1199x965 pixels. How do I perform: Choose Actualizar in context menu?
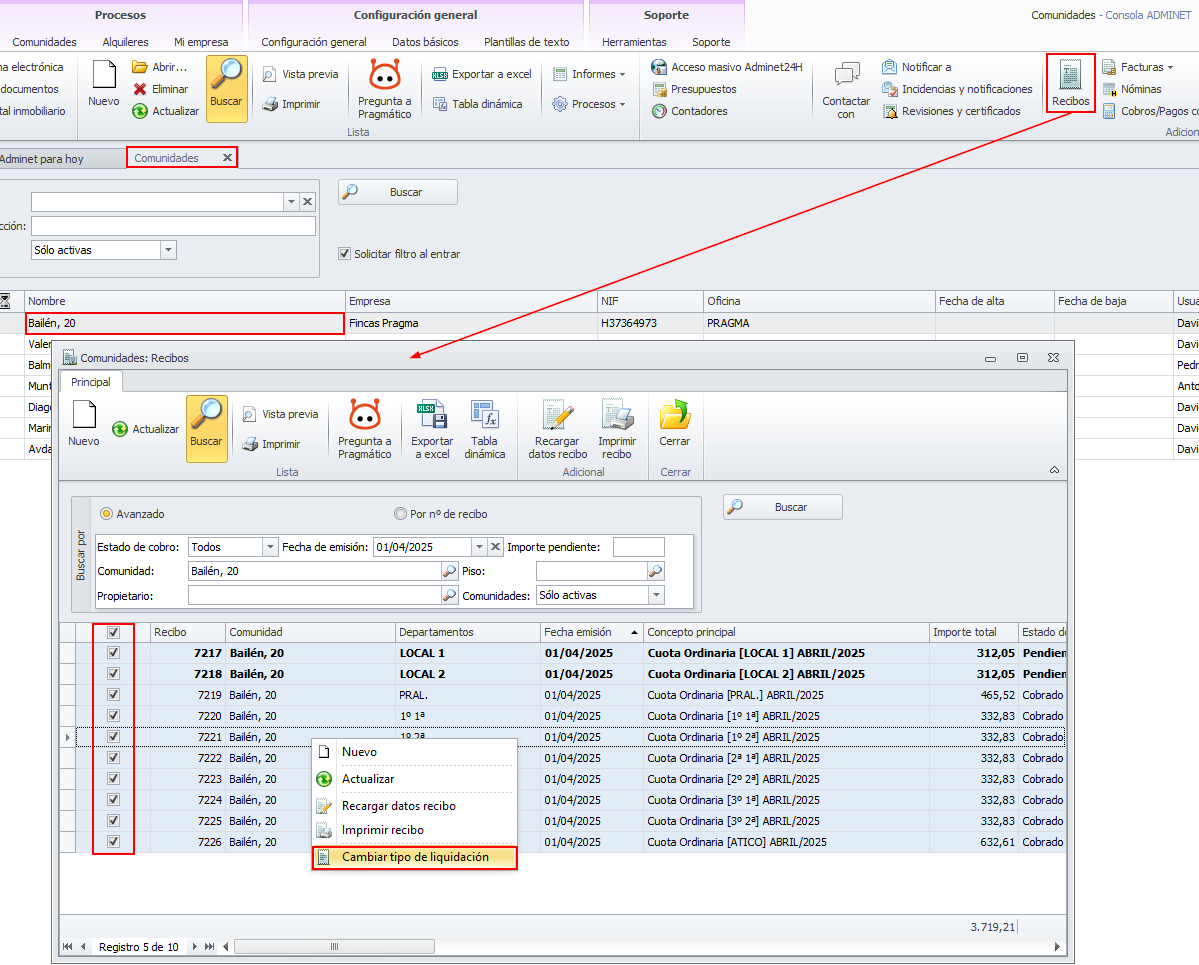(414, 779)
